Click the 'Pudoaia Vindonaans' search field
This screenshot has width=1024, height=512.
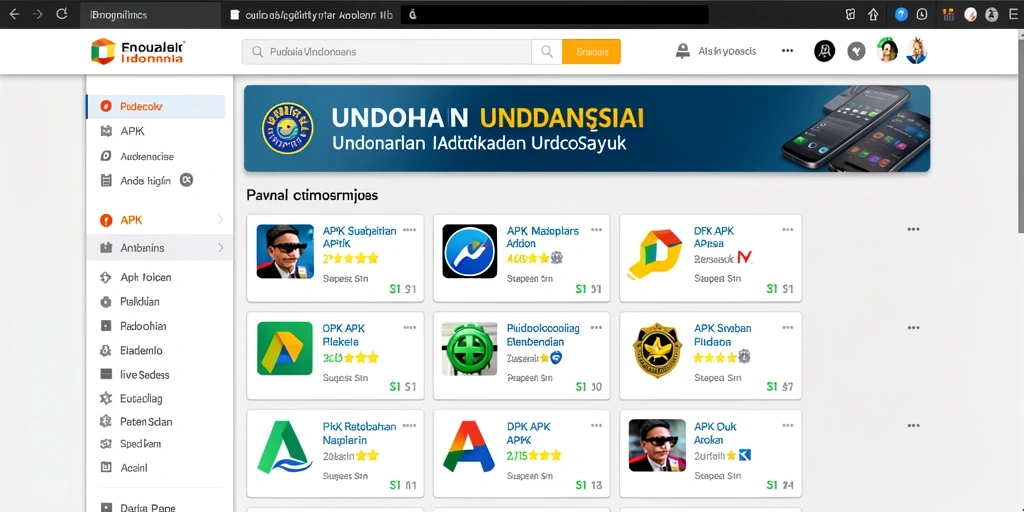tap(387, 52)
